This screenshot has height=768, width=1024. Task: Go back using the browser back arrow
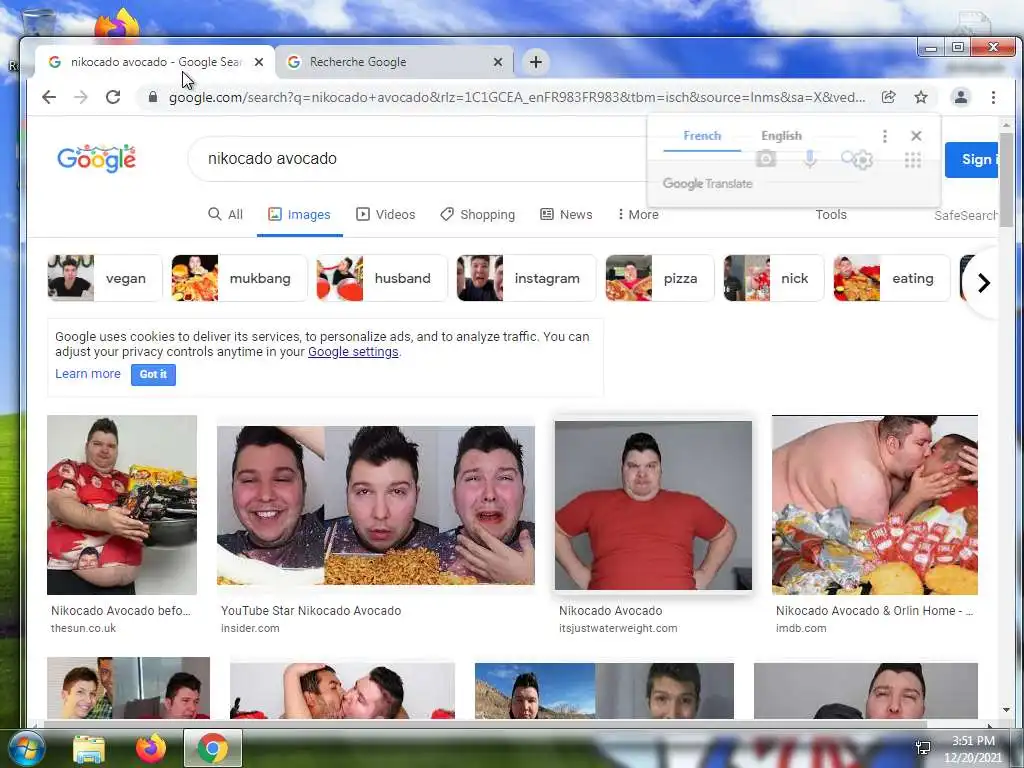click(49, 97)
